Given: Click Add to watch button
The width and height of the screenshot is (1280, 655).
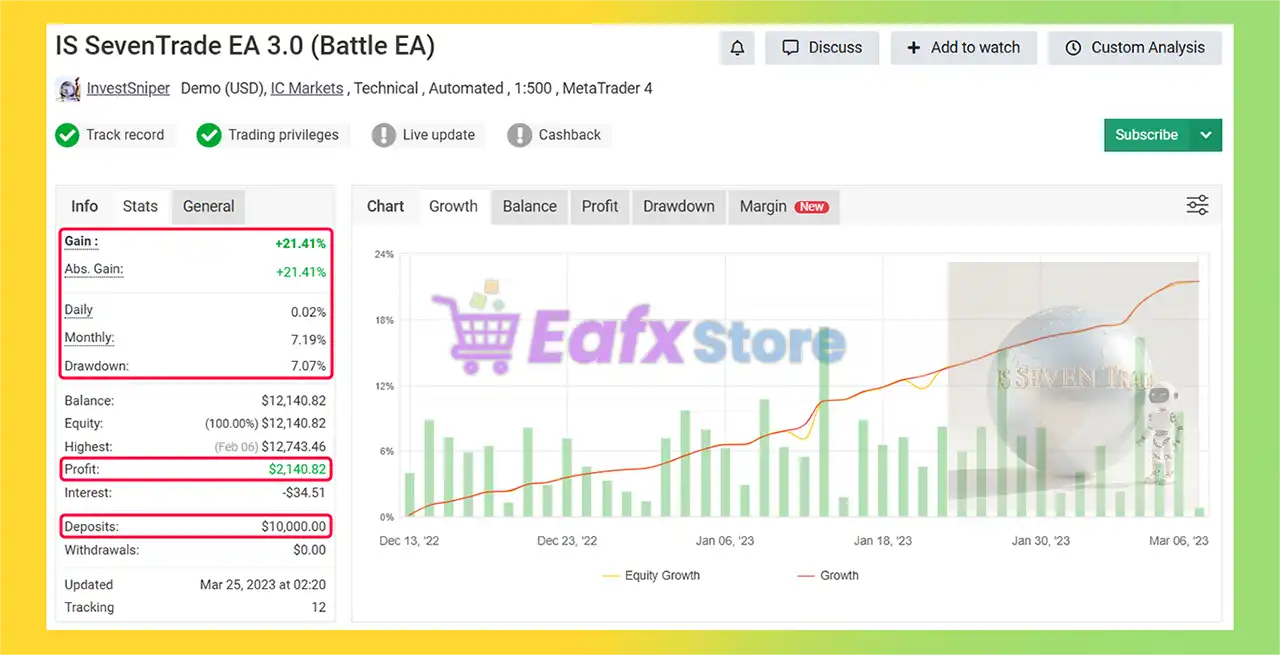Looking at the screenshot, I should pos(964,48).
